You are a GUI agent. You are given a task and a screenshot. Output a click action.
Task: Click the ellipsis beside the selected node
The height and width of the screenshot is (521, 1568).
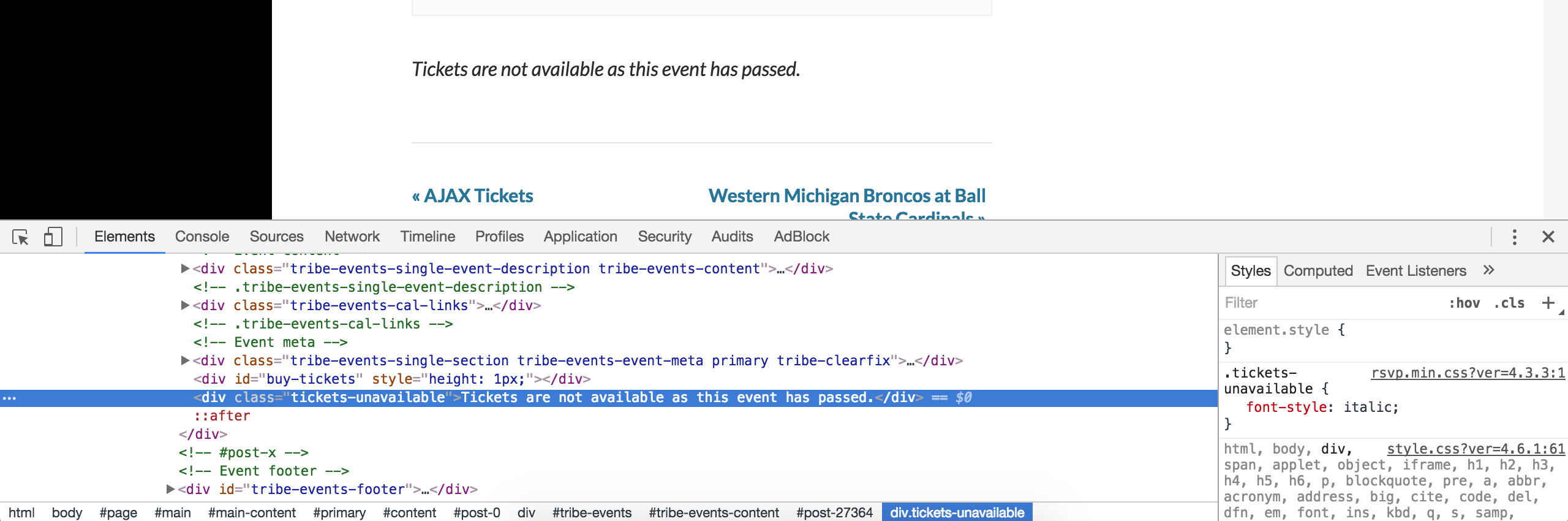tap(10, 398)
